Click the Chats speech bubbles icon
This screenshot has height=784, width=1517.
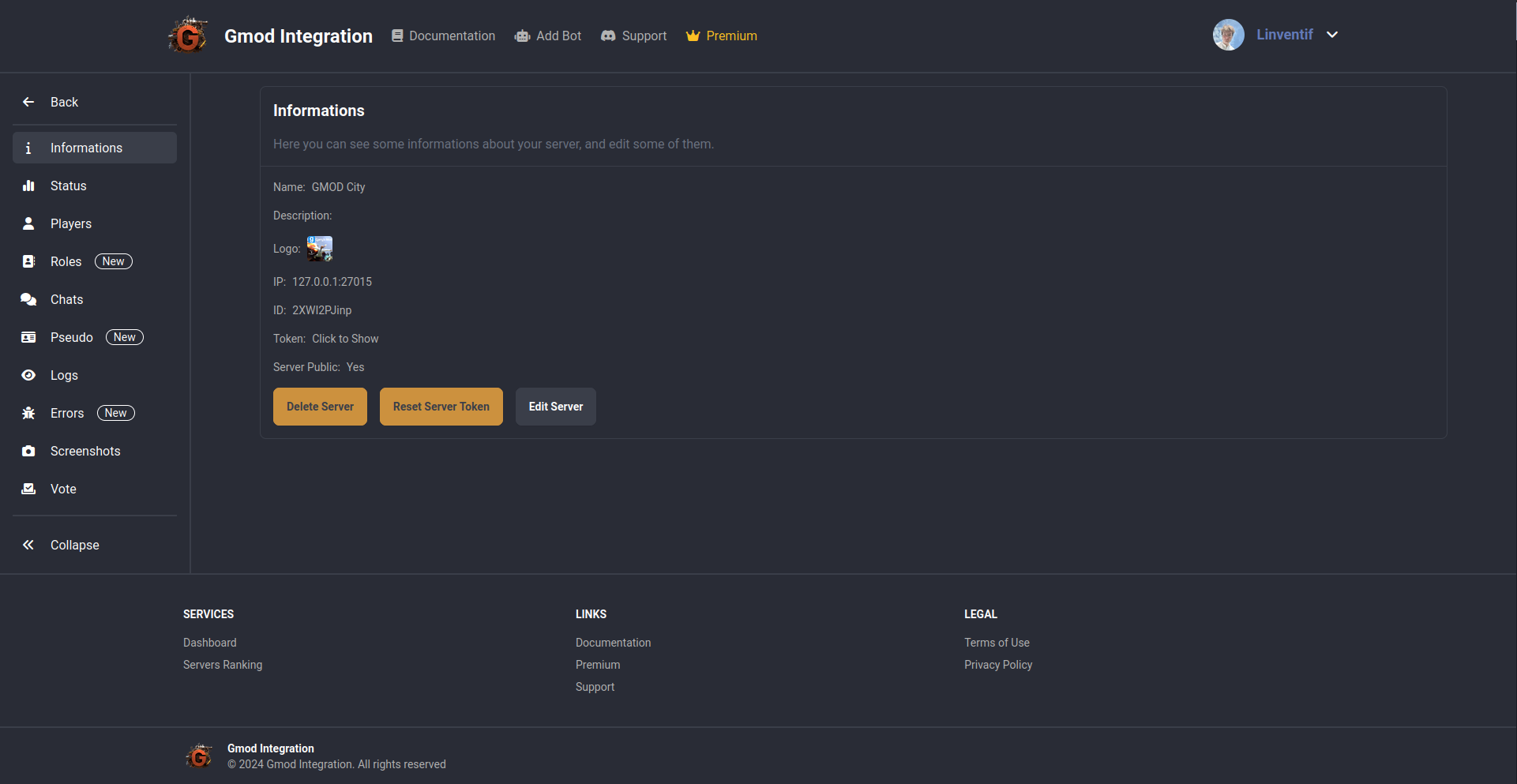[28, 299]
